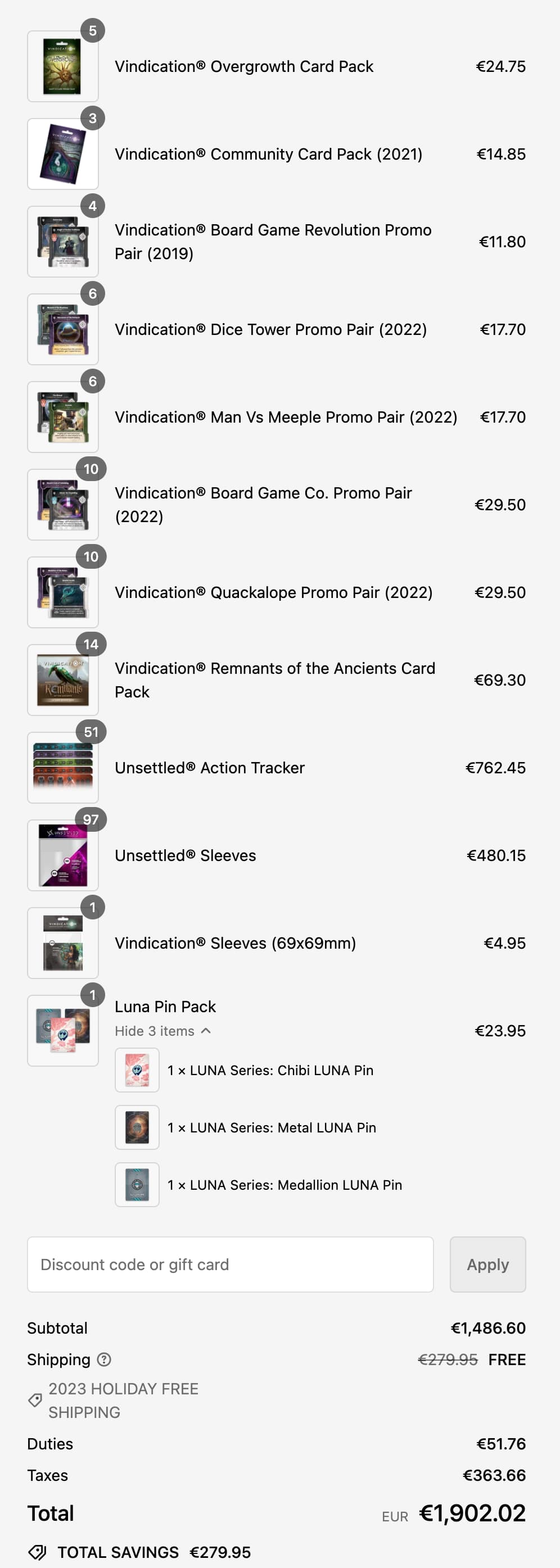
Task: Click the holiday free shipping tag icon
Action: click(x=35, y=1400)
